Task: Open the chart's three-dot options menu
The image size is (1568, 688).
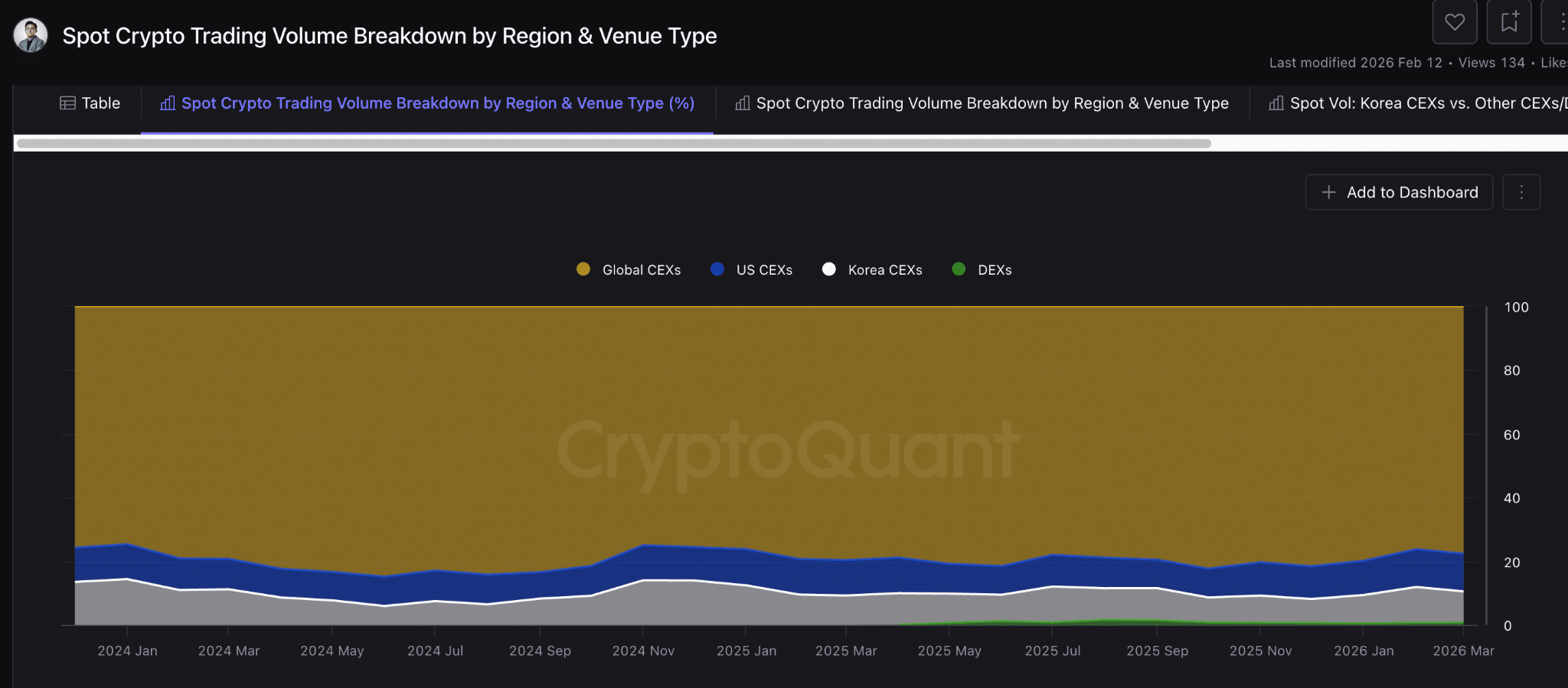Action: 1521,192
